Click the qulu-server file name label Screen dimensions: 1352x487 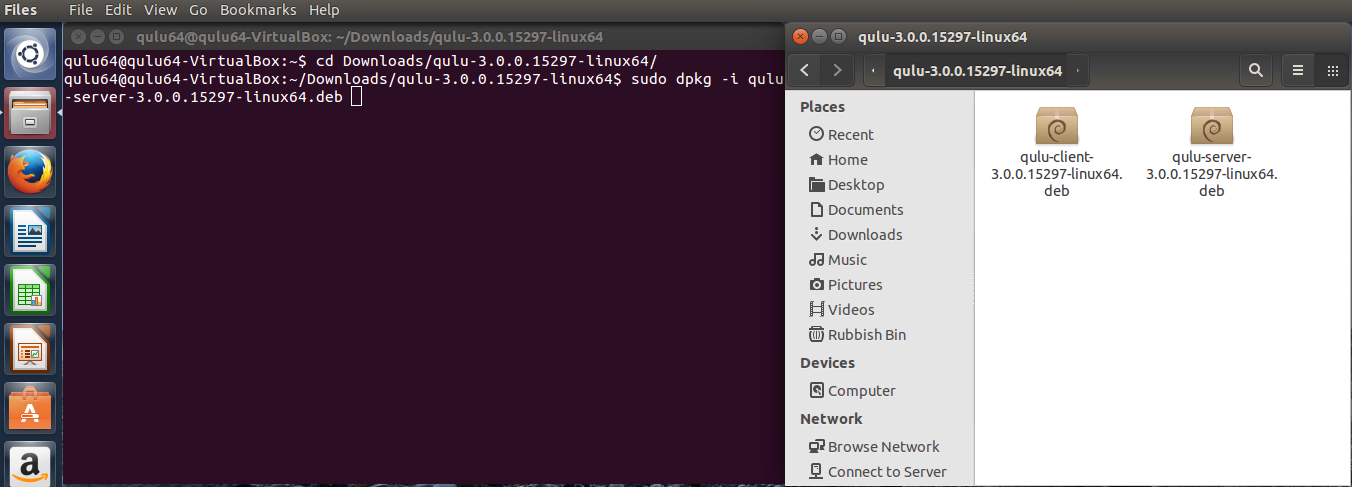[x=1211, y=174]
